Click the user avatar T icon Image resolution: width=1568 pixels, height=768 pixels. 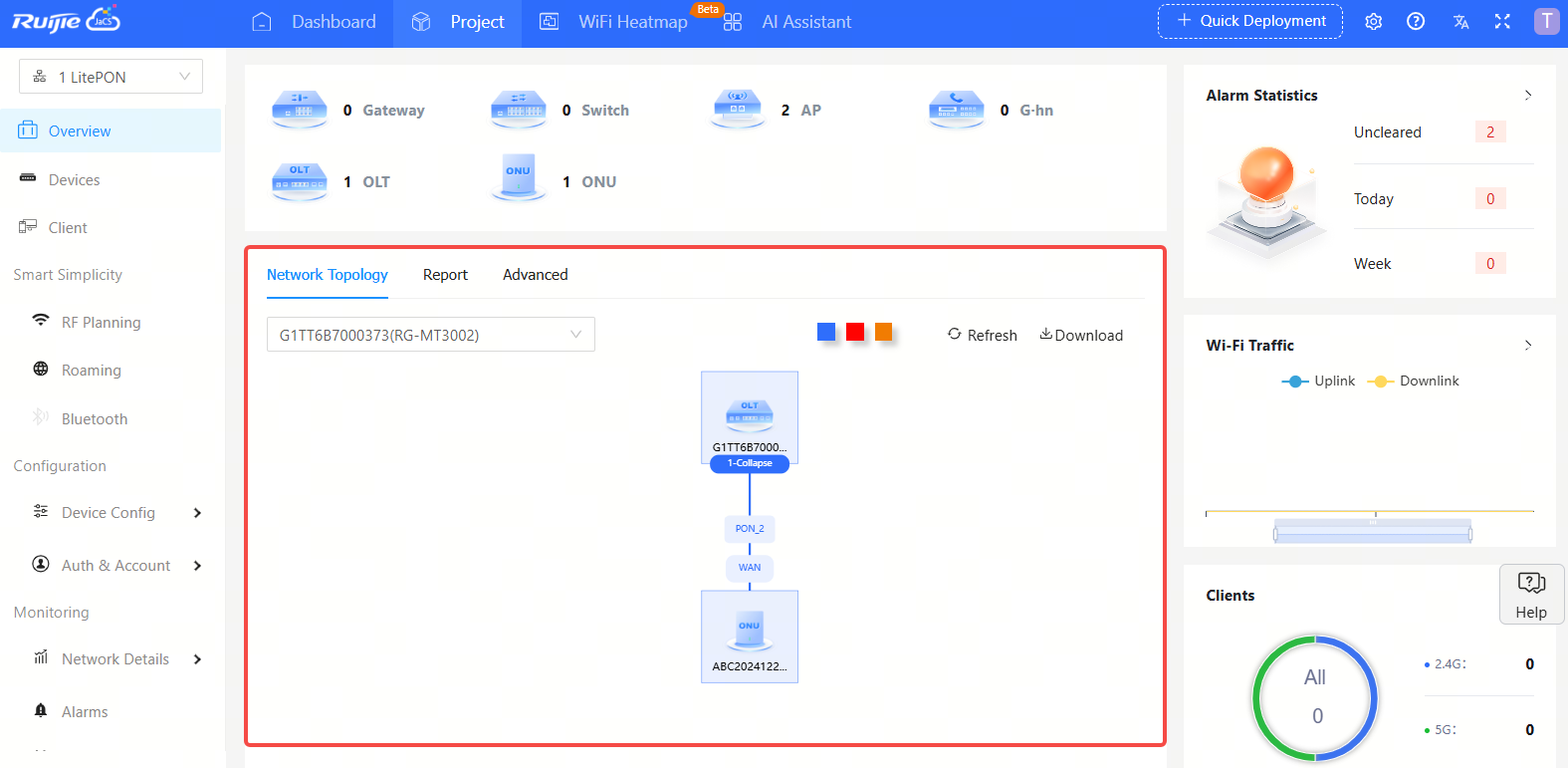[x=1546, y=22]
